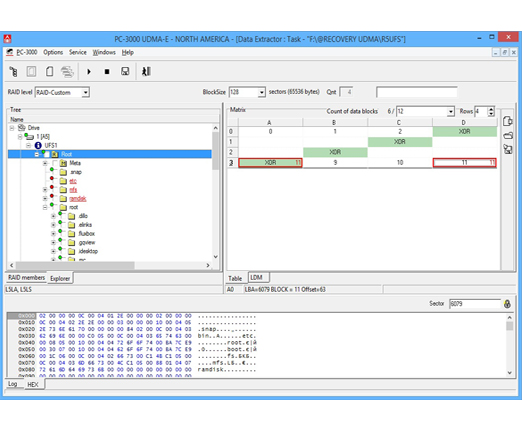Open the RAID level dropdown
522x435 pixels.
(86, 92)
